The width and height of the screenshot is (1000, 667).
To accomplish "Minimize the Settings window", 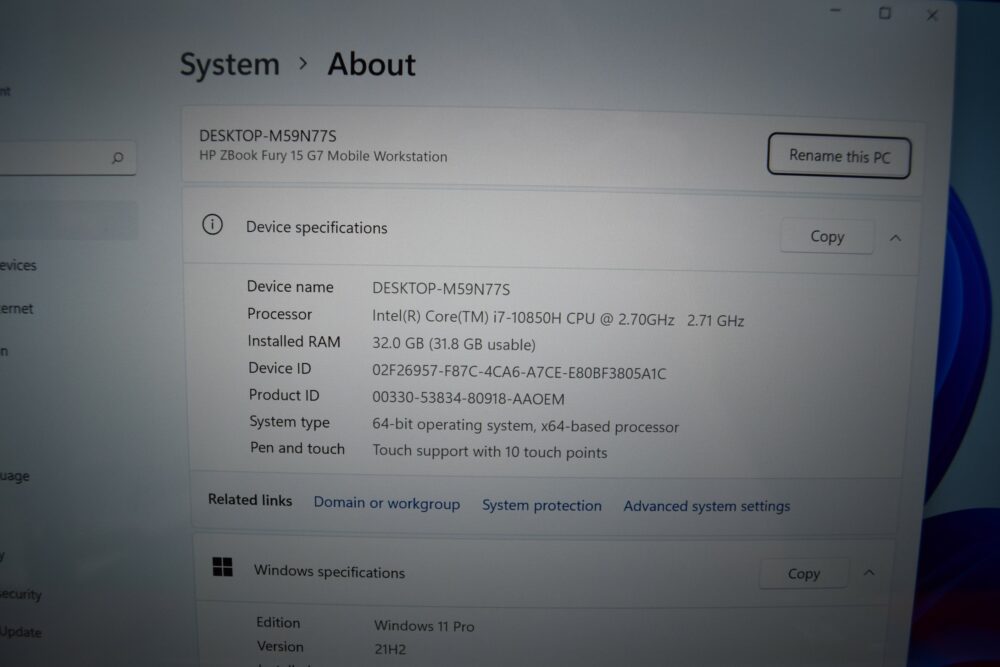I will point(835,10).
